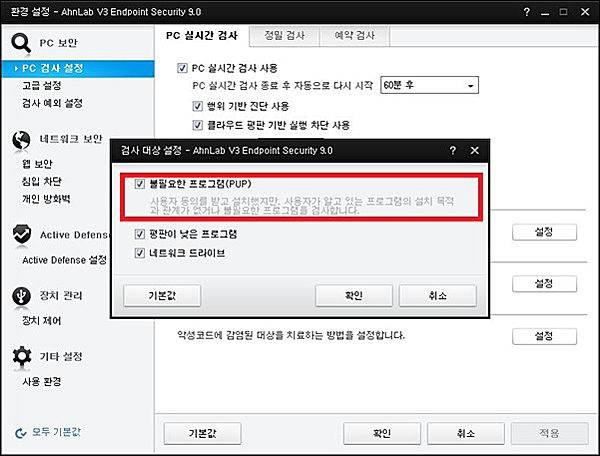
Task: Switch to 정밀 검사 tab
Action: pos(284,36)
